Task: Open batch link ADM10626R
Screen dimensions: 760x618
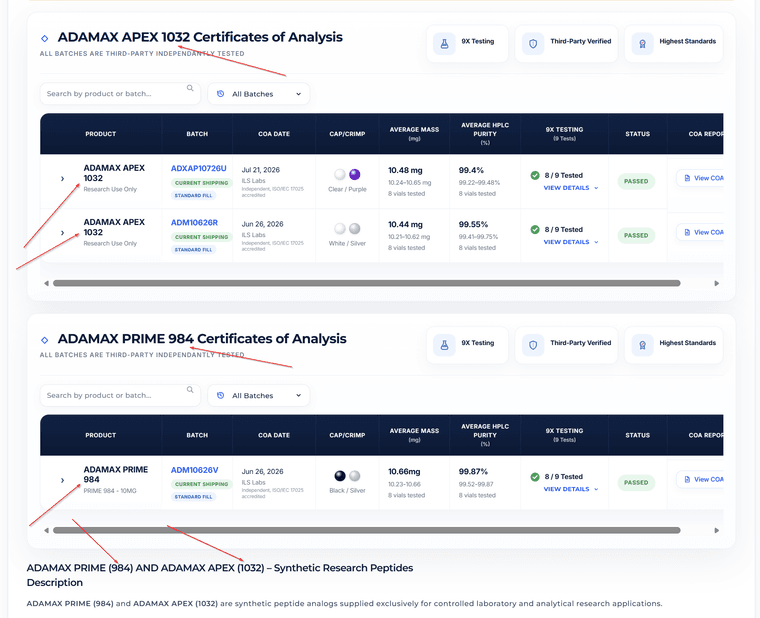Action: click(x=194, y=223)
